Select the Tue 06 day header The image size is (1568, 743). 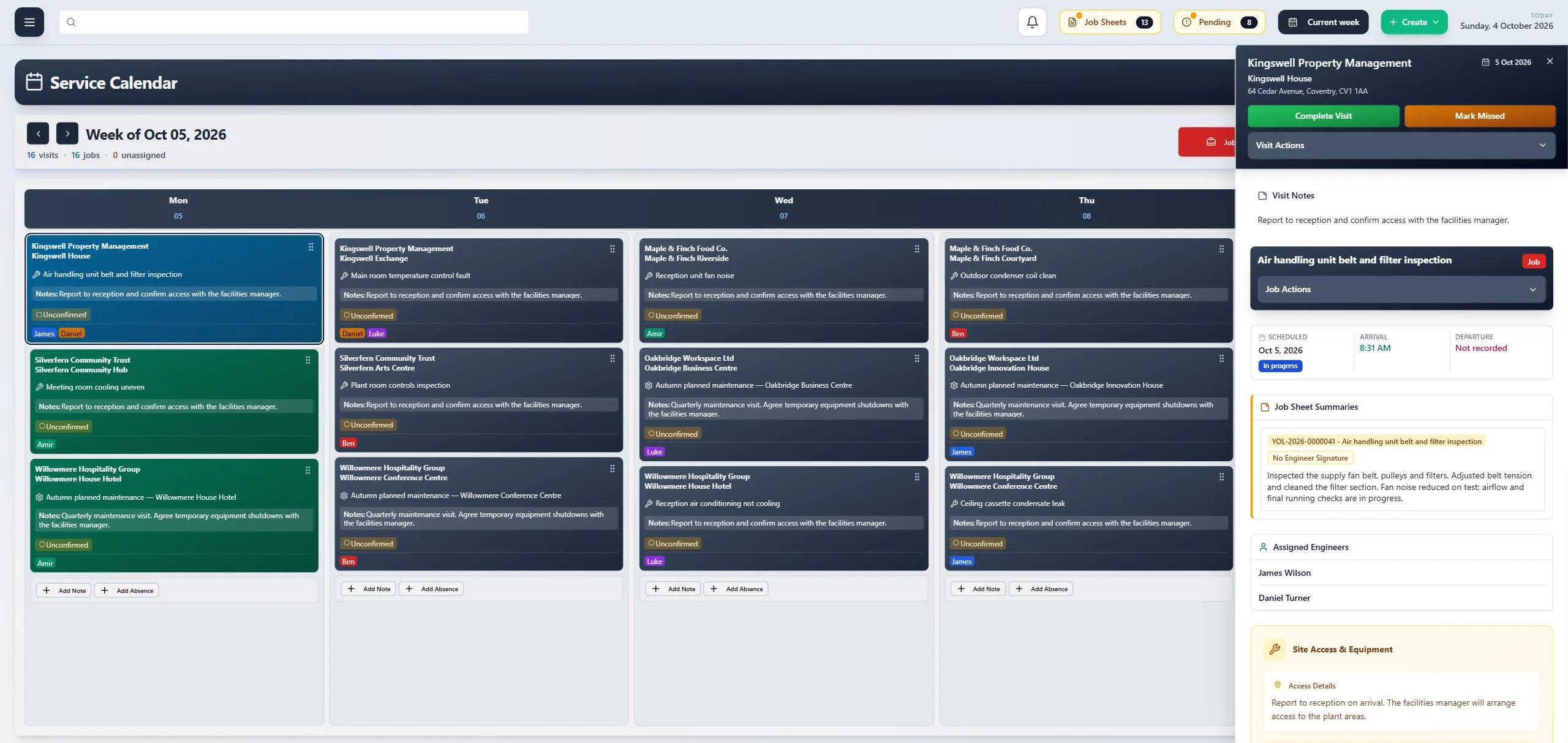(481, 208)
